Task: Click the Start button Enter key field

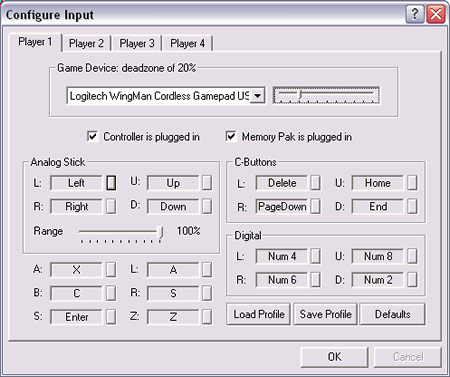Action: pyautogui.click(x=77, y=317)
